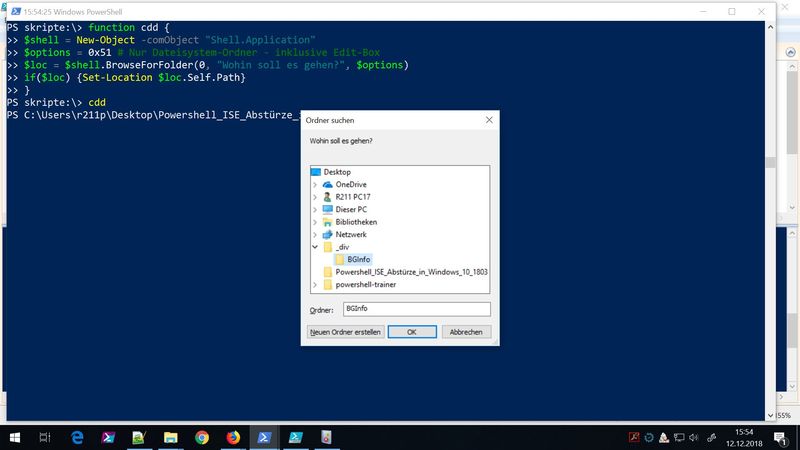Switch to PowerShell ISE taskbar icon
The height and width of the screenshot is (450, 800).
tap(295, 437)
